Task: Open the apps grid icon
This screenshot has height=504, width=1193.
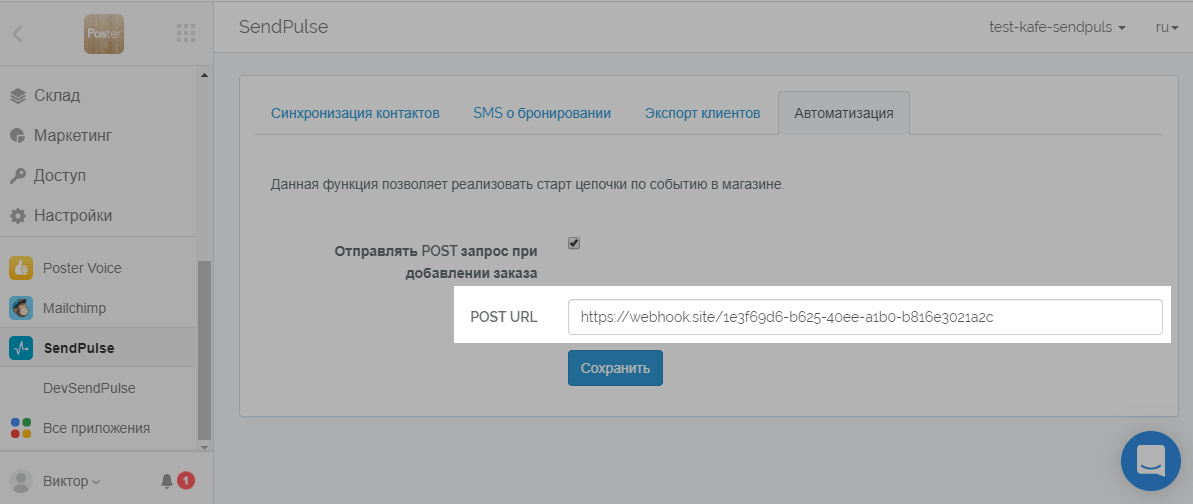Action: (x=186, y=33)
